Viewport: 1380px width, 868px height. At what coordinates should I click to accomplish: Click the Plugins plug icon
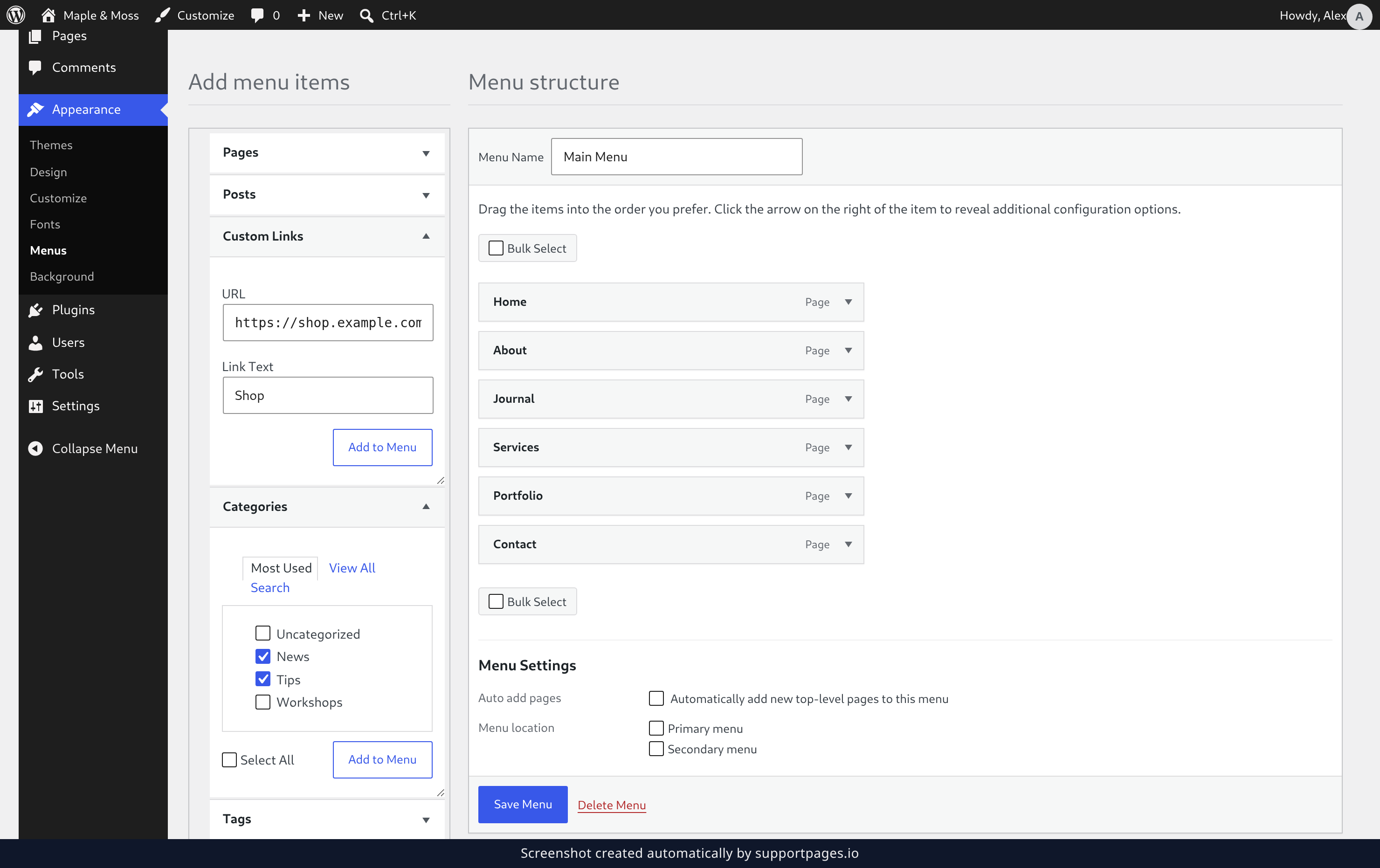[35, 310]
